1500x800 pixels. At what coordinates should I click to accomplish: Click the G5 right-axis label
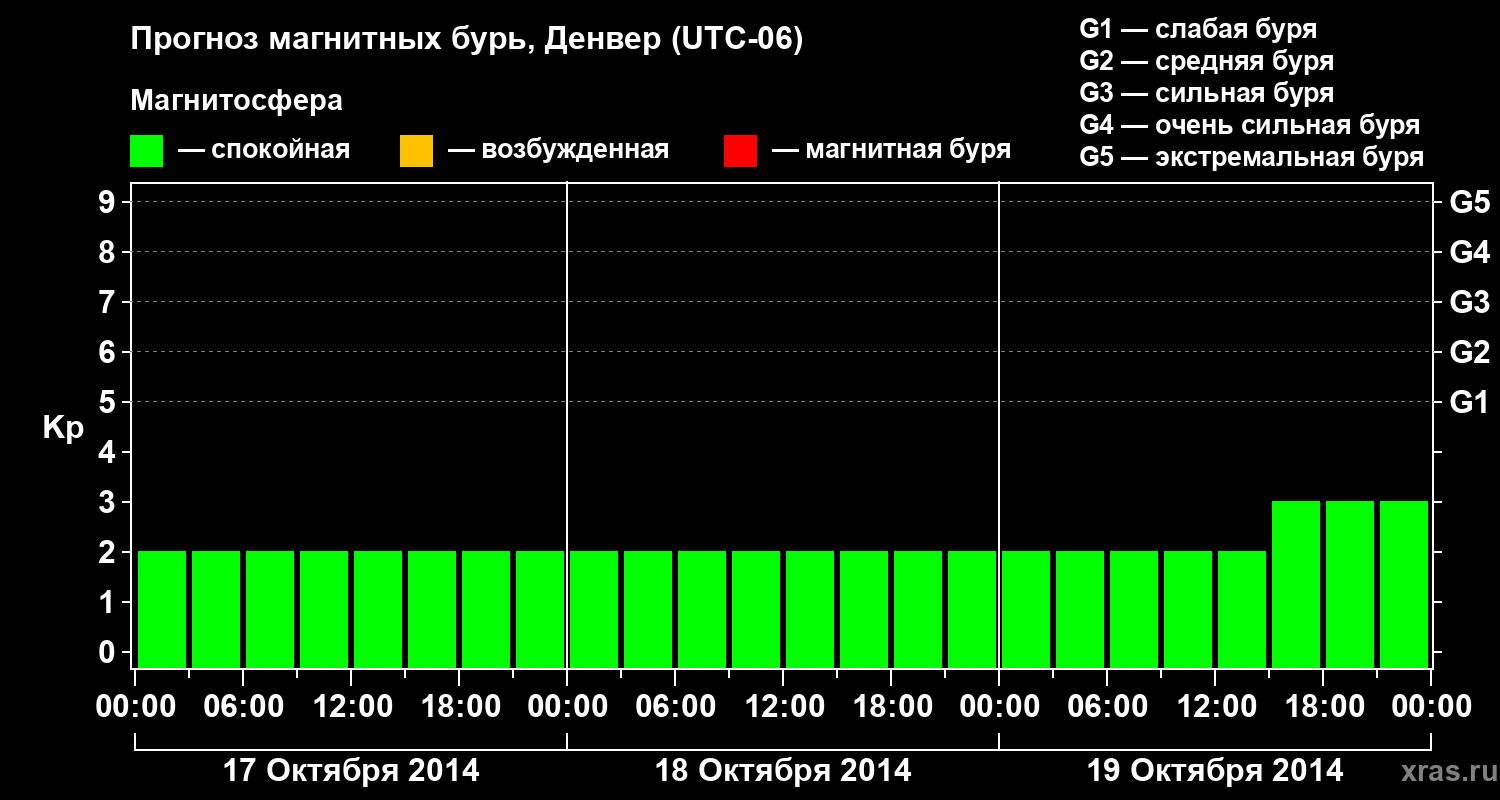click(x=1470, y=202)
